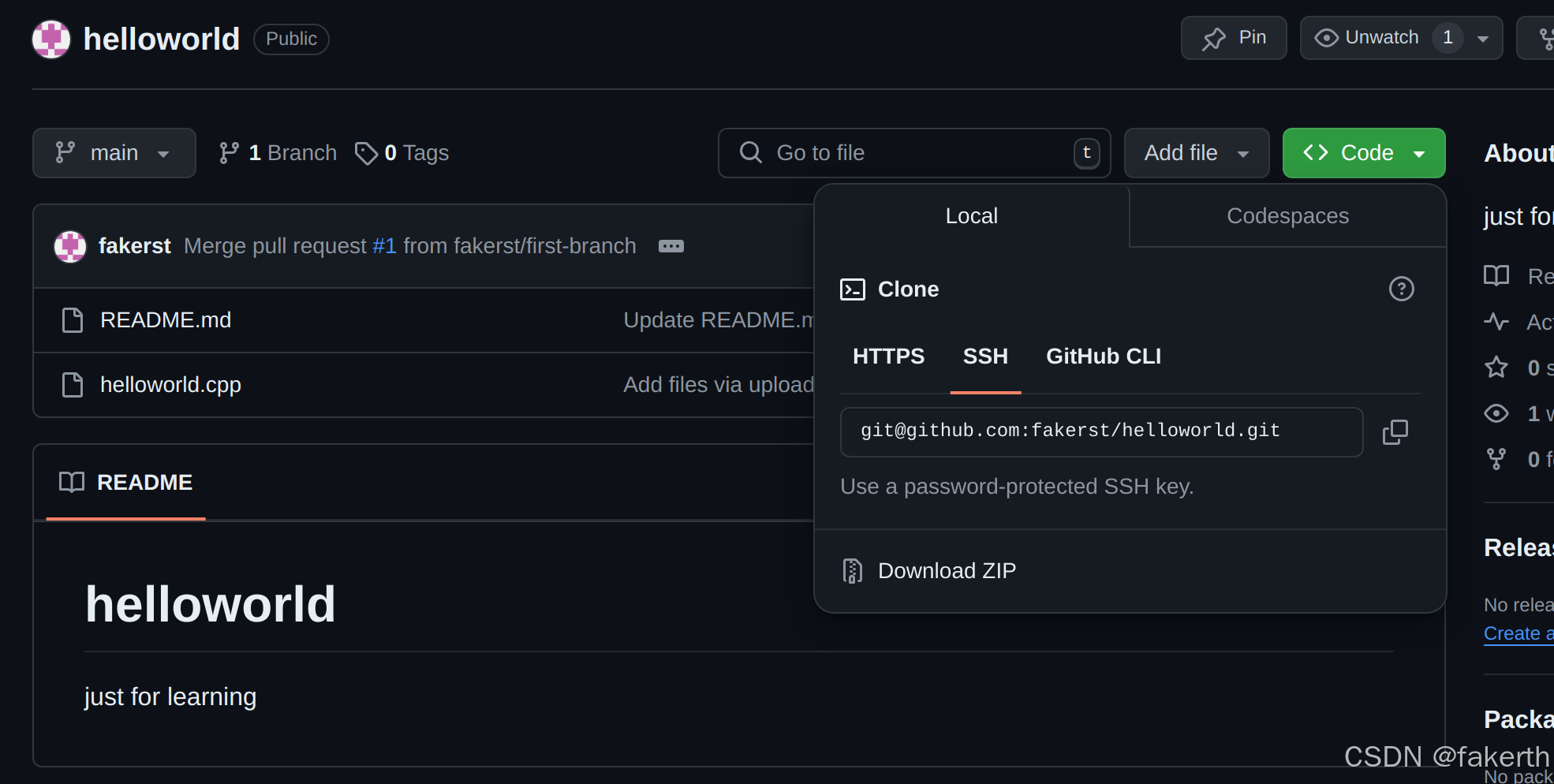Open the 1 Branch link
1554x784 pixels.
pos(278,153)
